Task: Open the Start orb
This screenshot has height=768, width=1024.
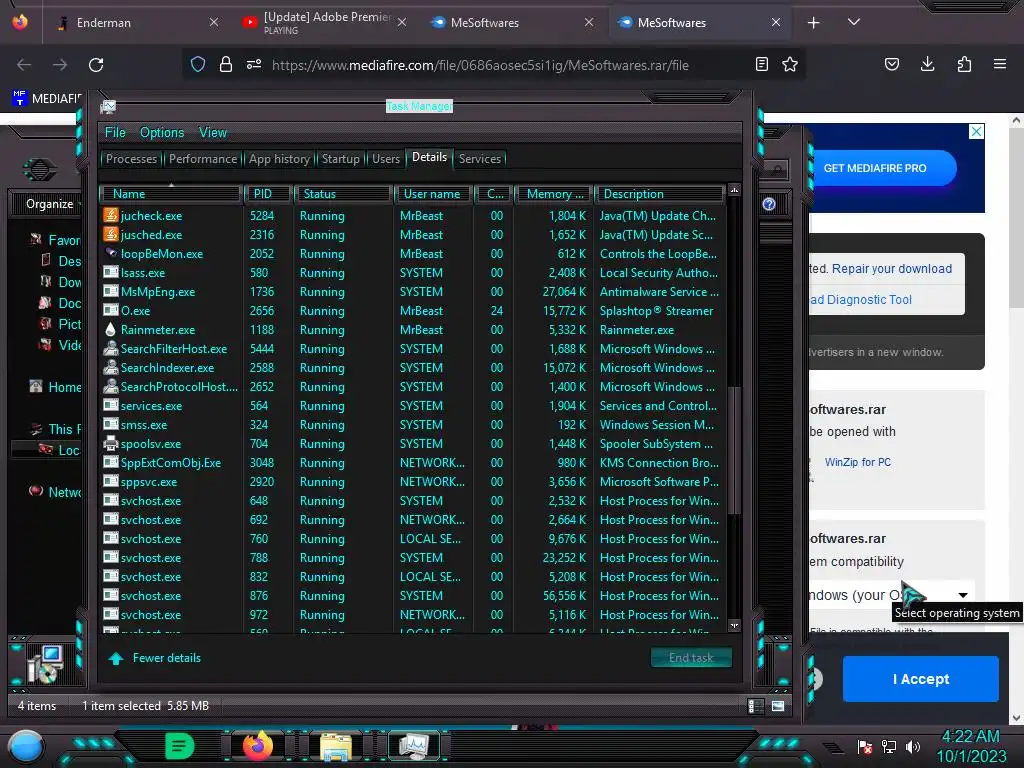Action: click(x=26, y=746)
